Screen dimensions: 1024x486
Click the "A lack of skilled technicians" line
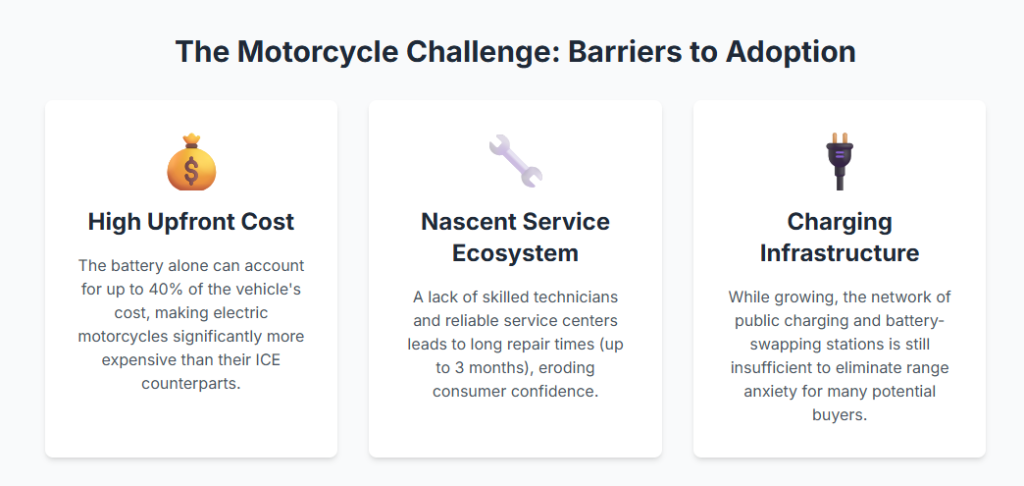point(515,297)
